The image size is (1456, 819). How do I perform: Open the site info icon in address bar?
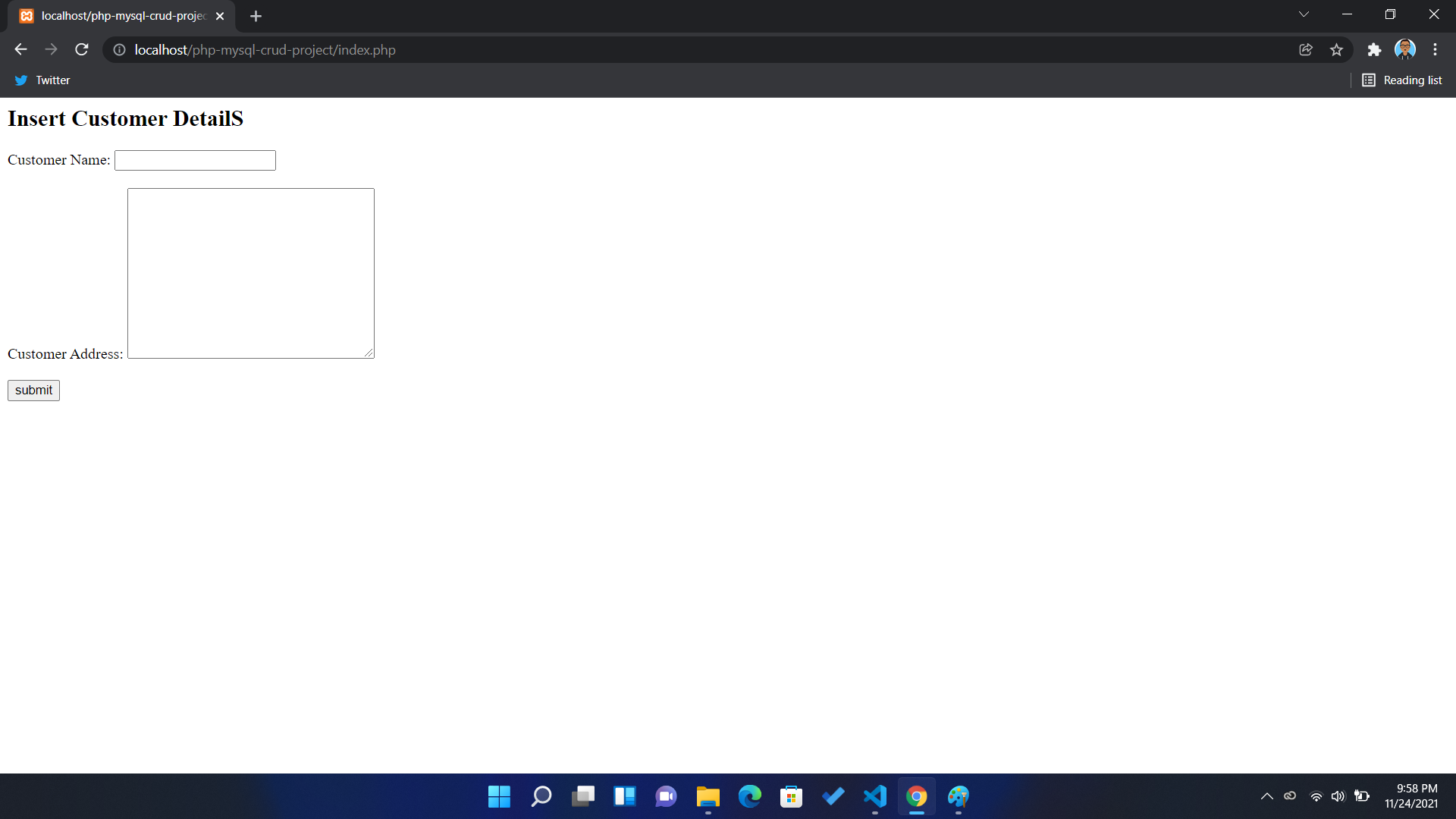tap(119, 49)
